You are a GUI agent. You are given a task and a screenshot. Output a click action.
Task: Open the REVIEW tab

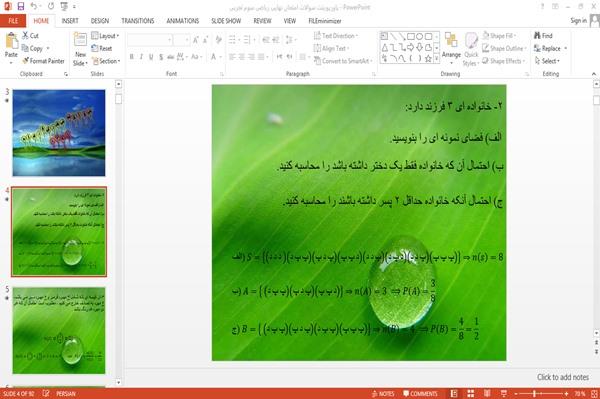(262, 21)
